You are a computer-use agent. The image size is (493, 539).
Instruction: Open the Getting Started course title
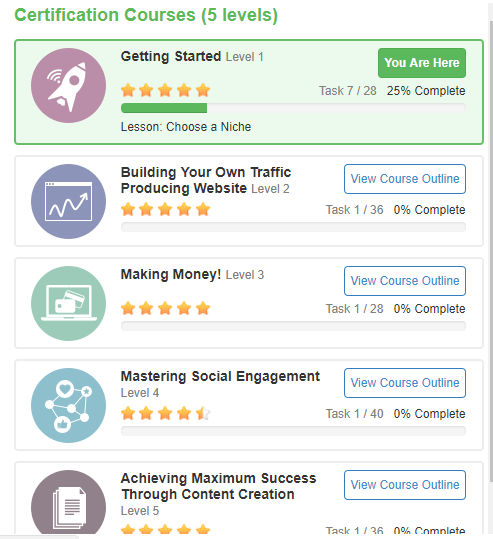171,56
